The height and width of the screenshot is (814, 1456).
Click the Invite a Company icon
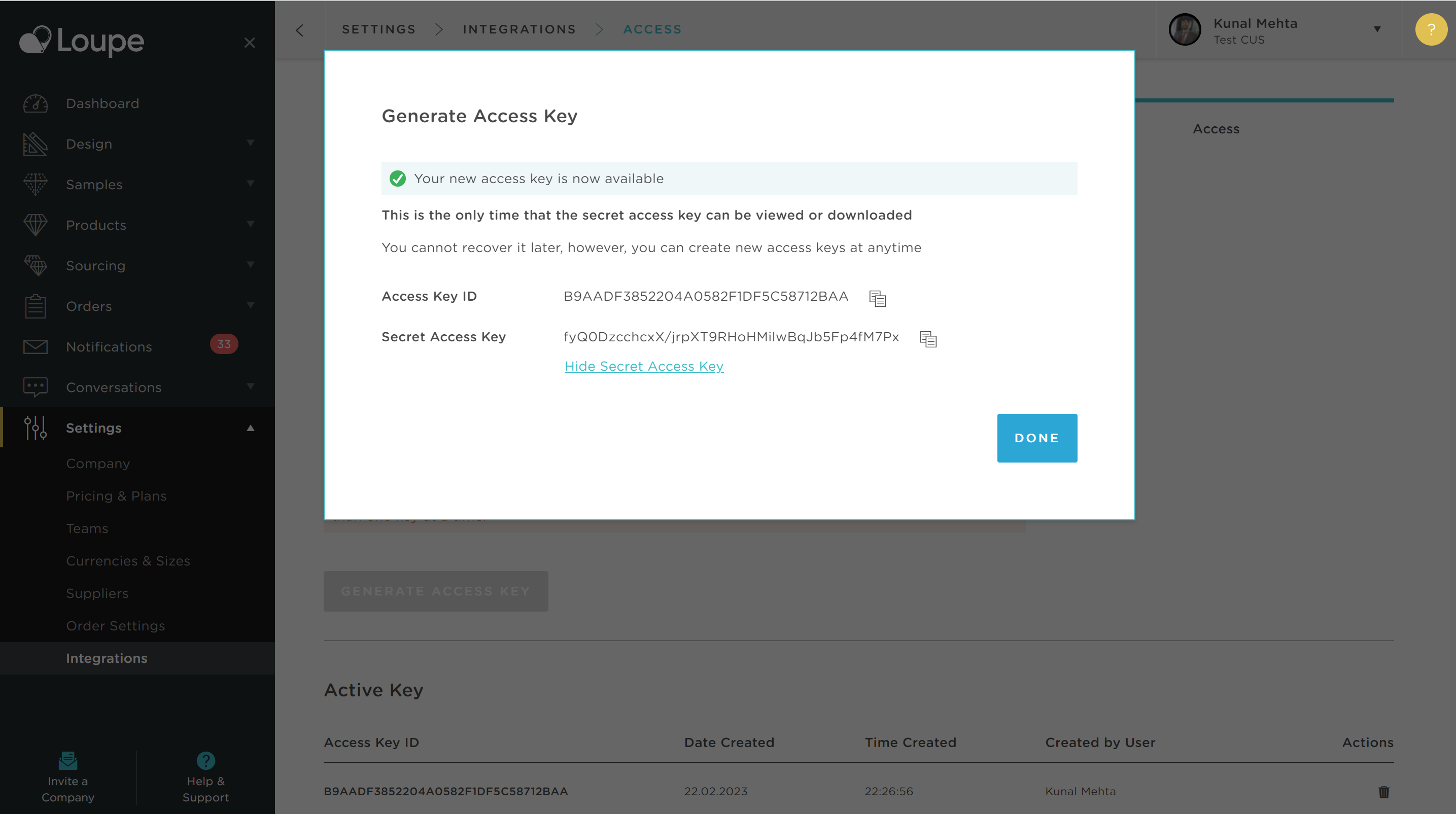tap(68, 760)
